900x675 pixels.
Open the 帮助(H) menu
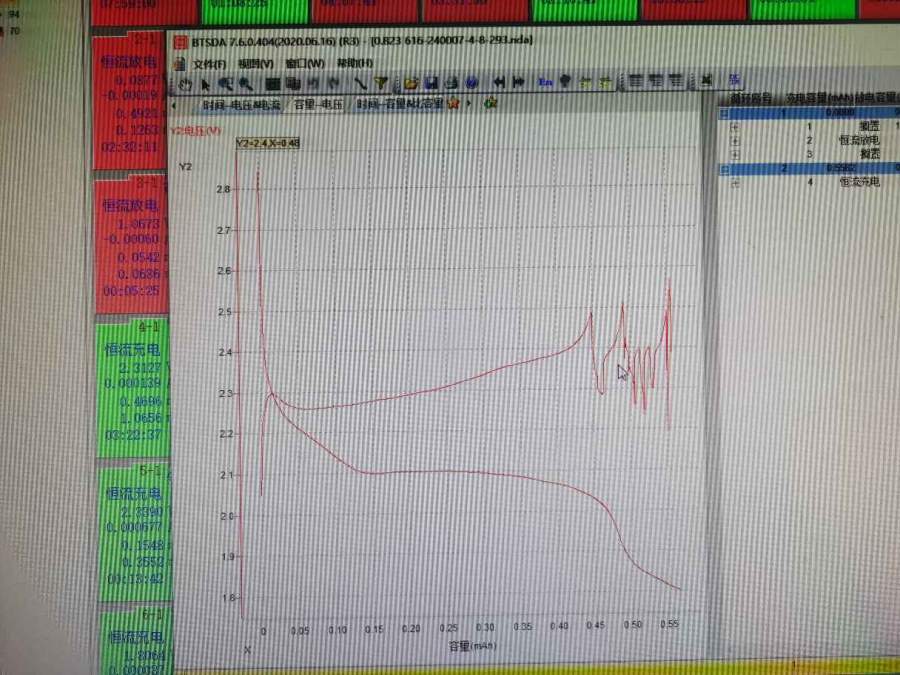(x=353, y=63)
